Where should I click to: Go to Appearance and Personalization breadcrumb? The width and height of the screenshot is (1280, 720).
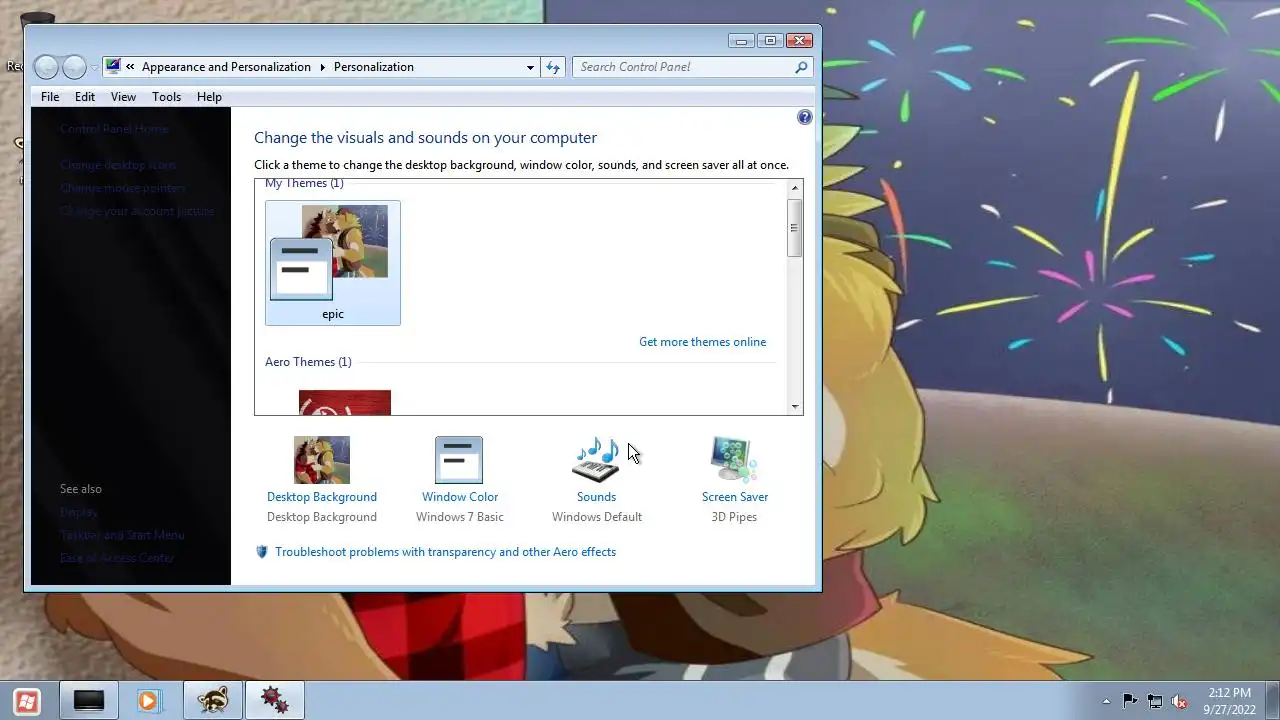pos(226,67)
